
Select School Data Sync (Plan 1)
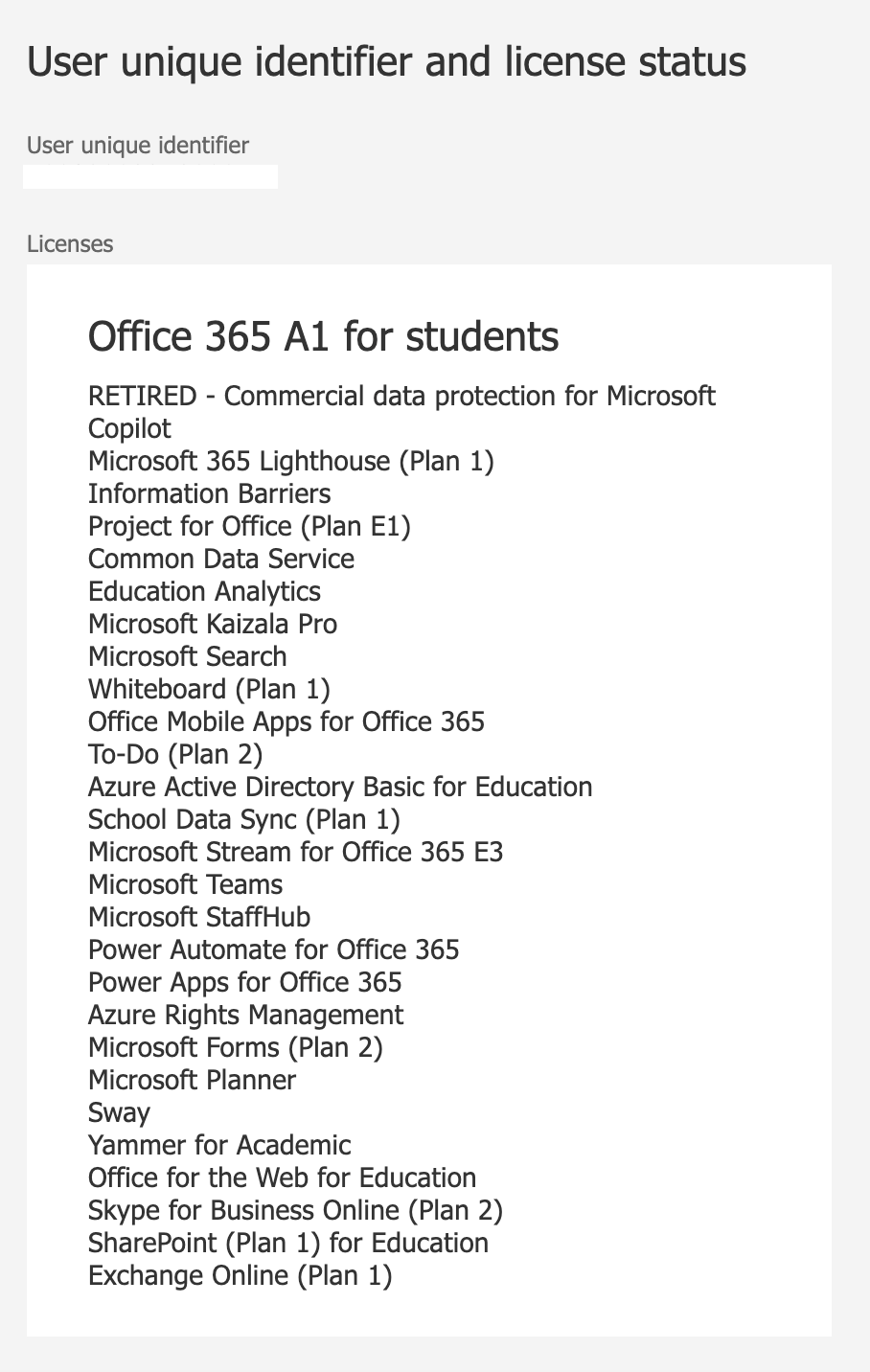(244, 820)
